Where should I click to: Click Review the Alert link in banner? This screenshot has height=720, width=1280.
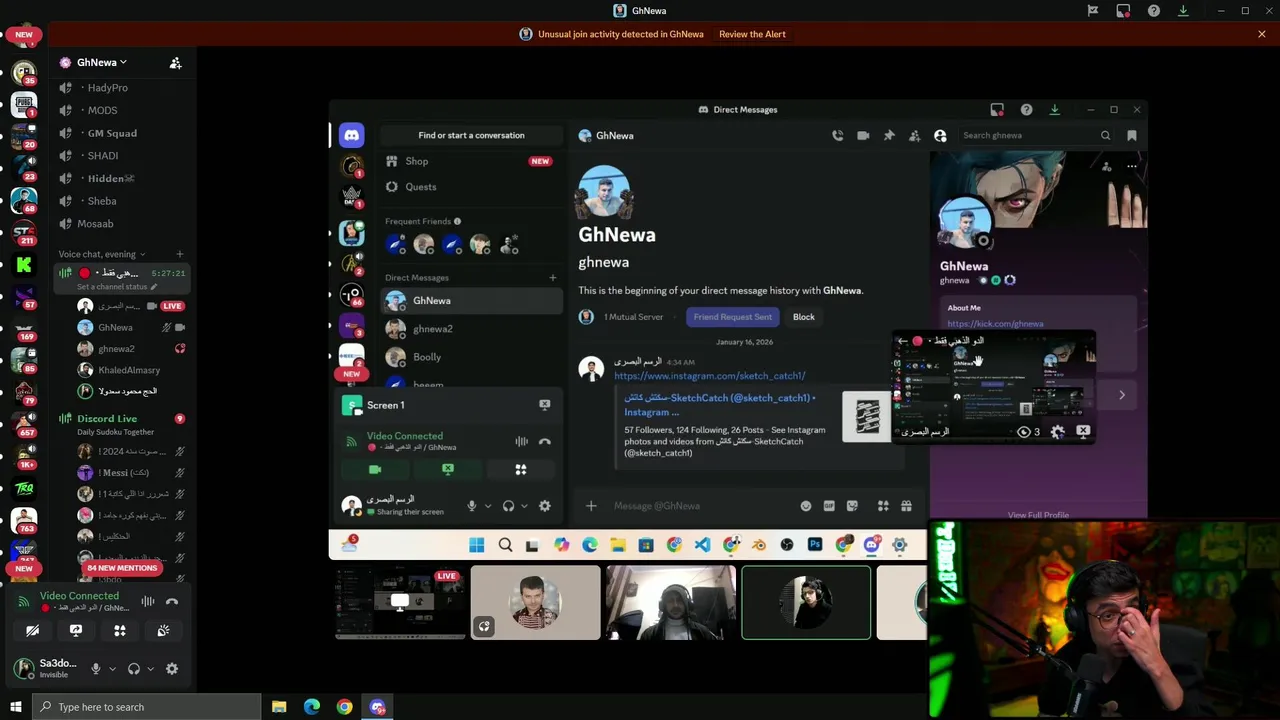[752, 34]
